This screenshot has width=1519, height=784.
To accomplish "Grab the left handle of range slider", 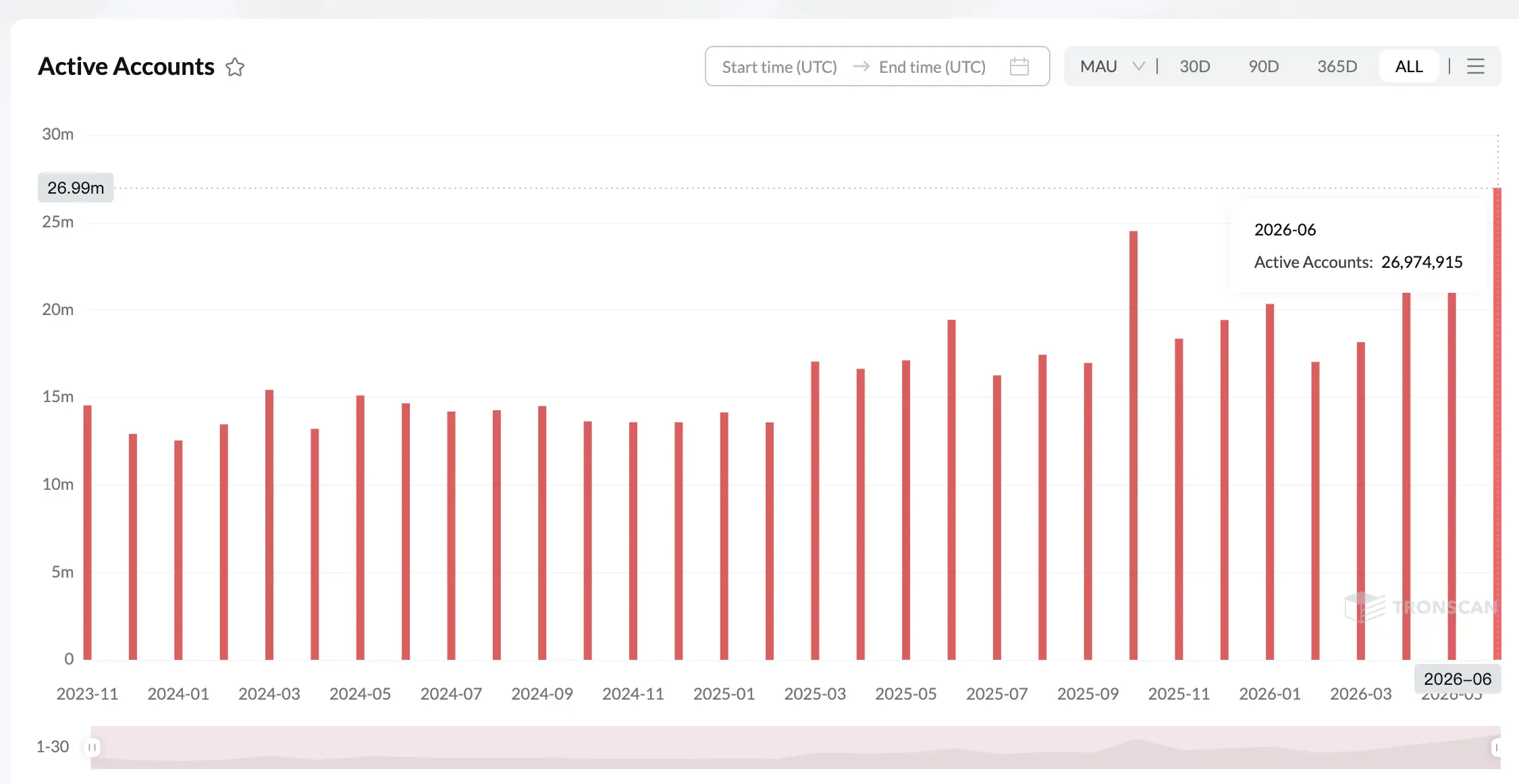I will click(92, 747).
